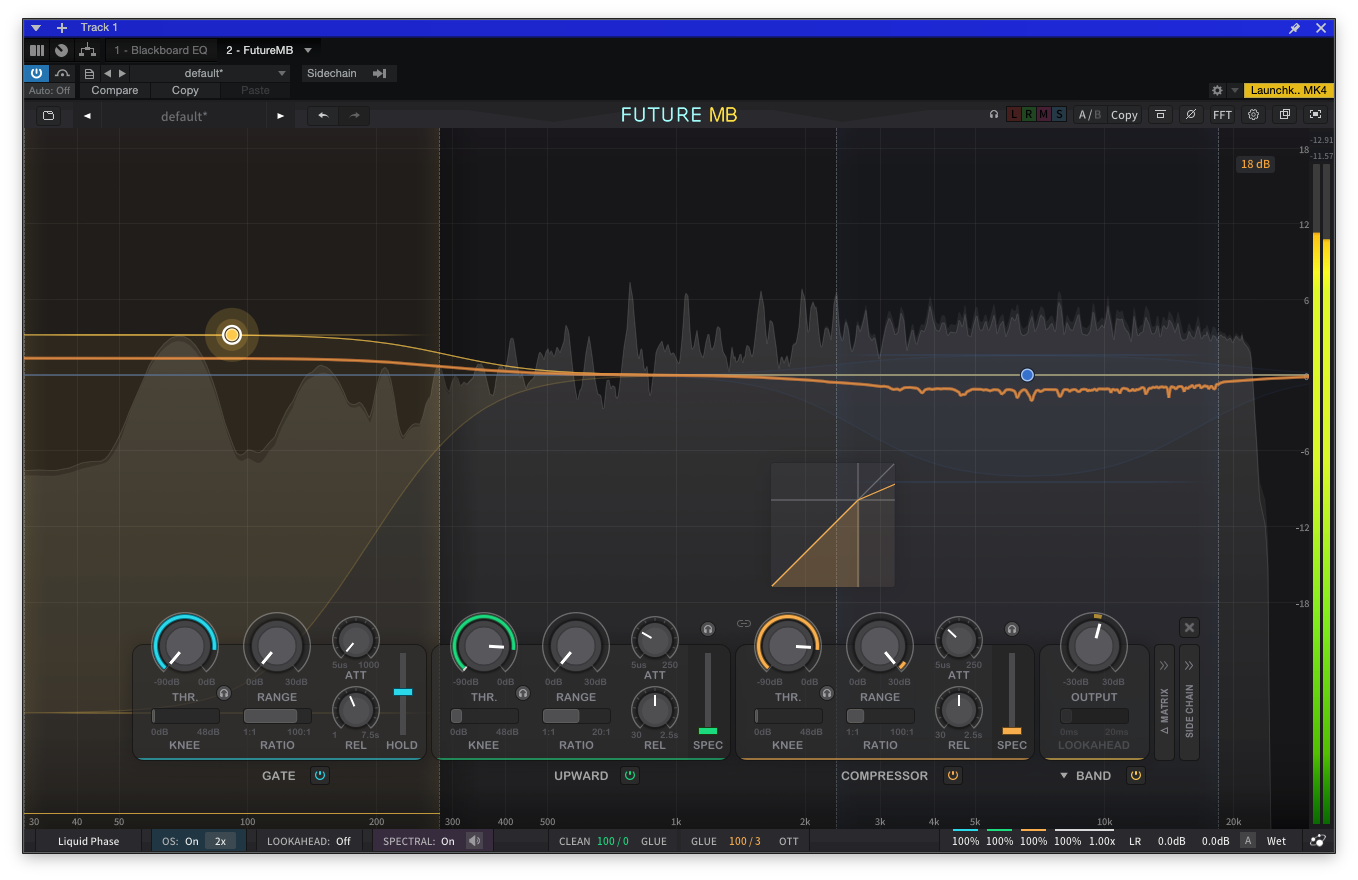
Task: Click compressor listen headphones above SPEC
Action: (x=1012, y=629)
